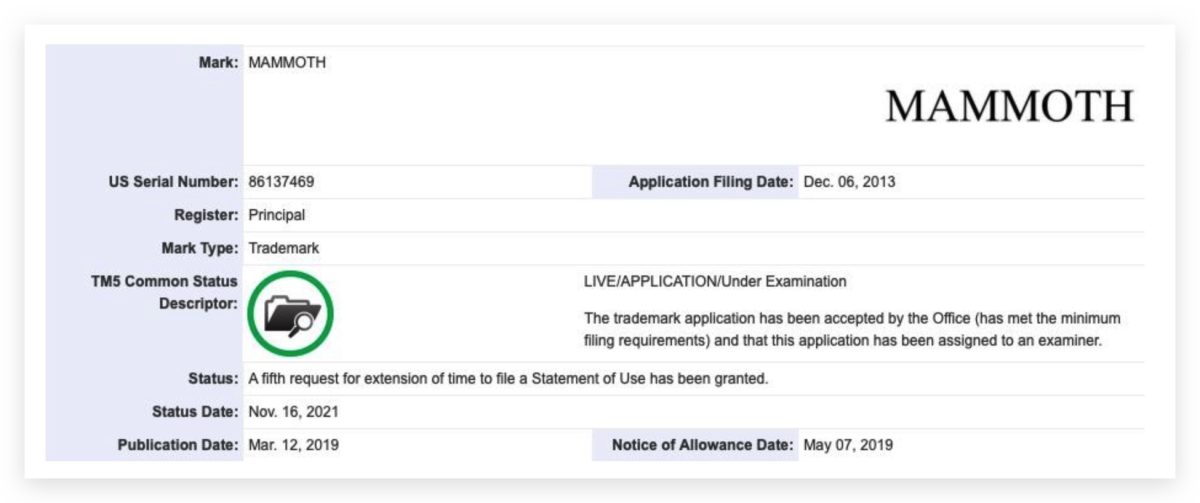Click the Mark: label
This screenshot has height=503, width=1200.
click(218, 63)
